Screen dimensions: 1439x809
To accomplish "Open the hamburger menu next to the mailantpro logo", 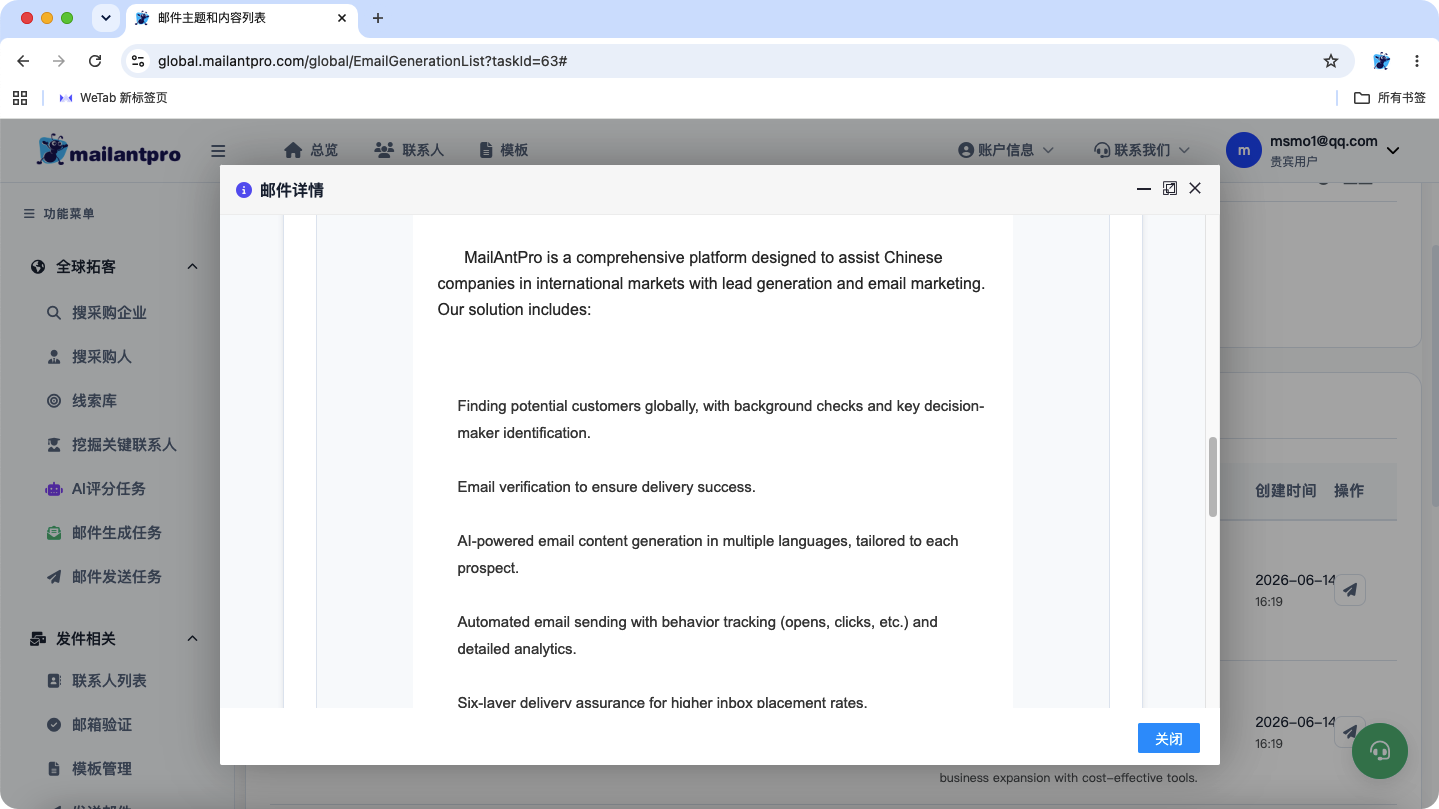I will coord(218,151).
